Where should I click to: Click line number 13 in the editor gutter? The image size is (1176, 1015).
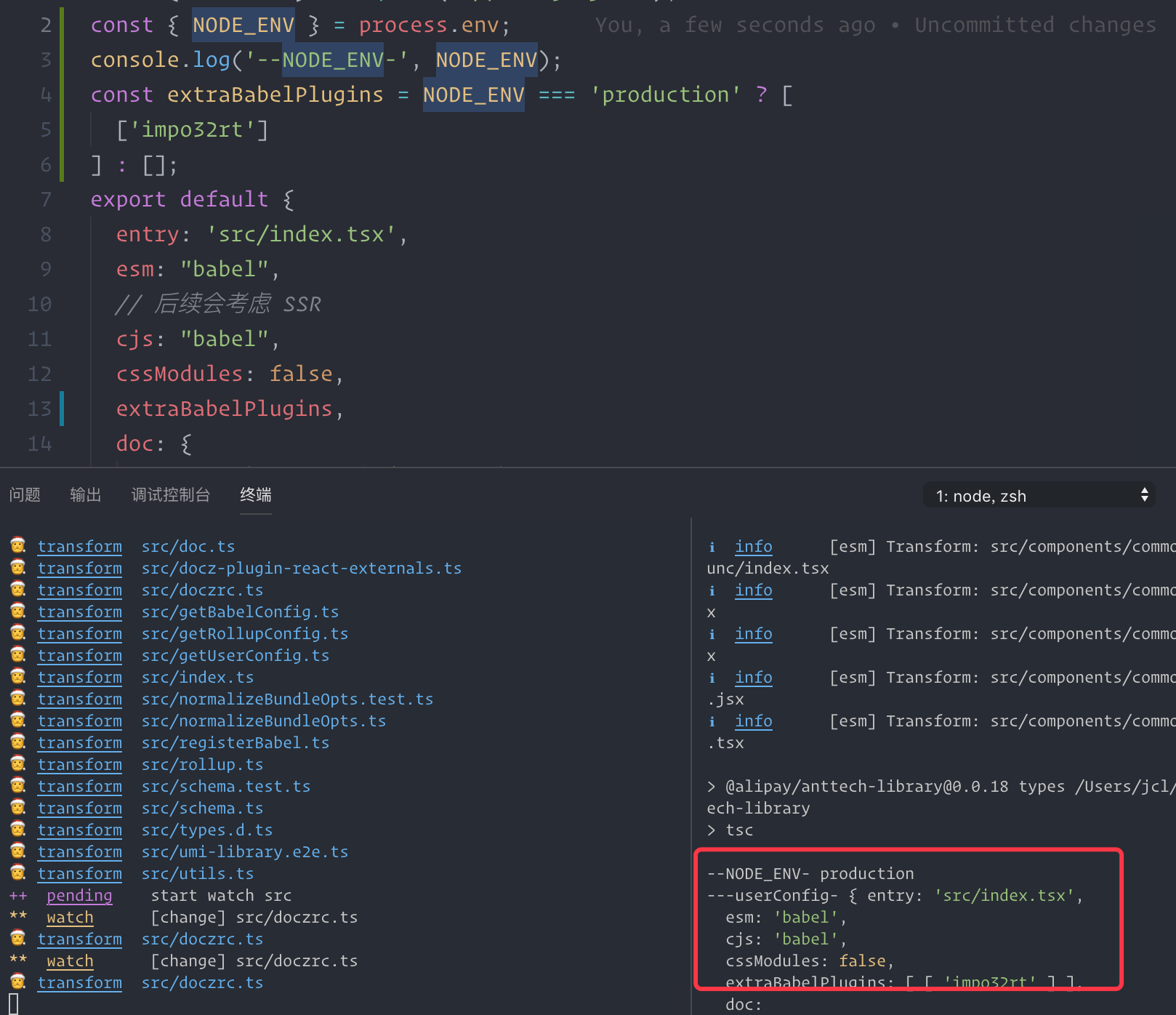(39, 408)
